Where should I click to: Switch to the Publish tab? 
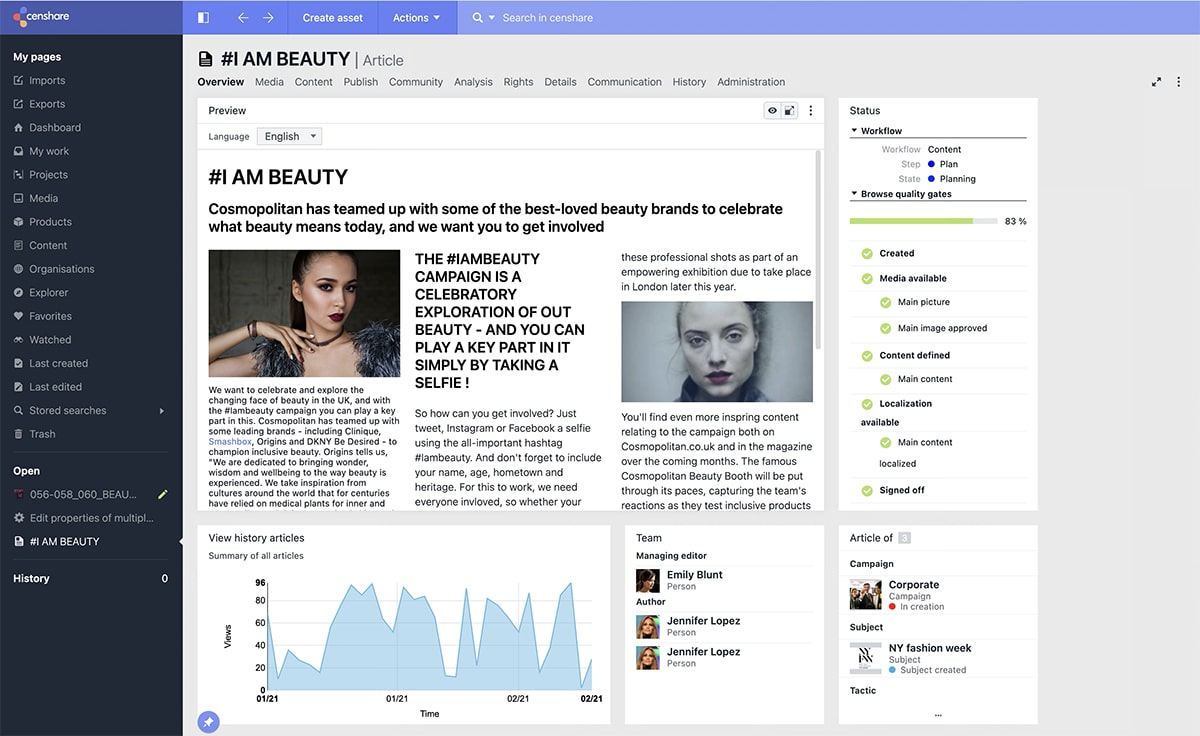point(361,82)
